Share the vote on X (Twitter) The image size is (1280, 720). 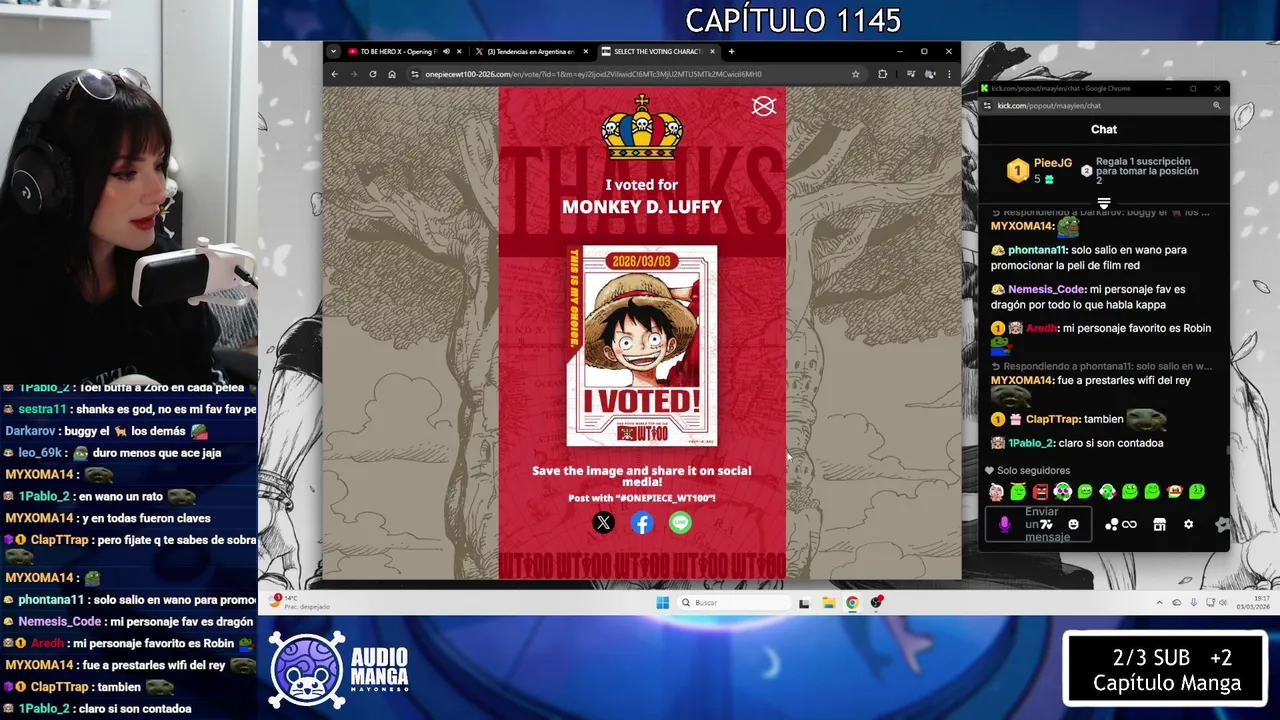click(x=603, y=522)
